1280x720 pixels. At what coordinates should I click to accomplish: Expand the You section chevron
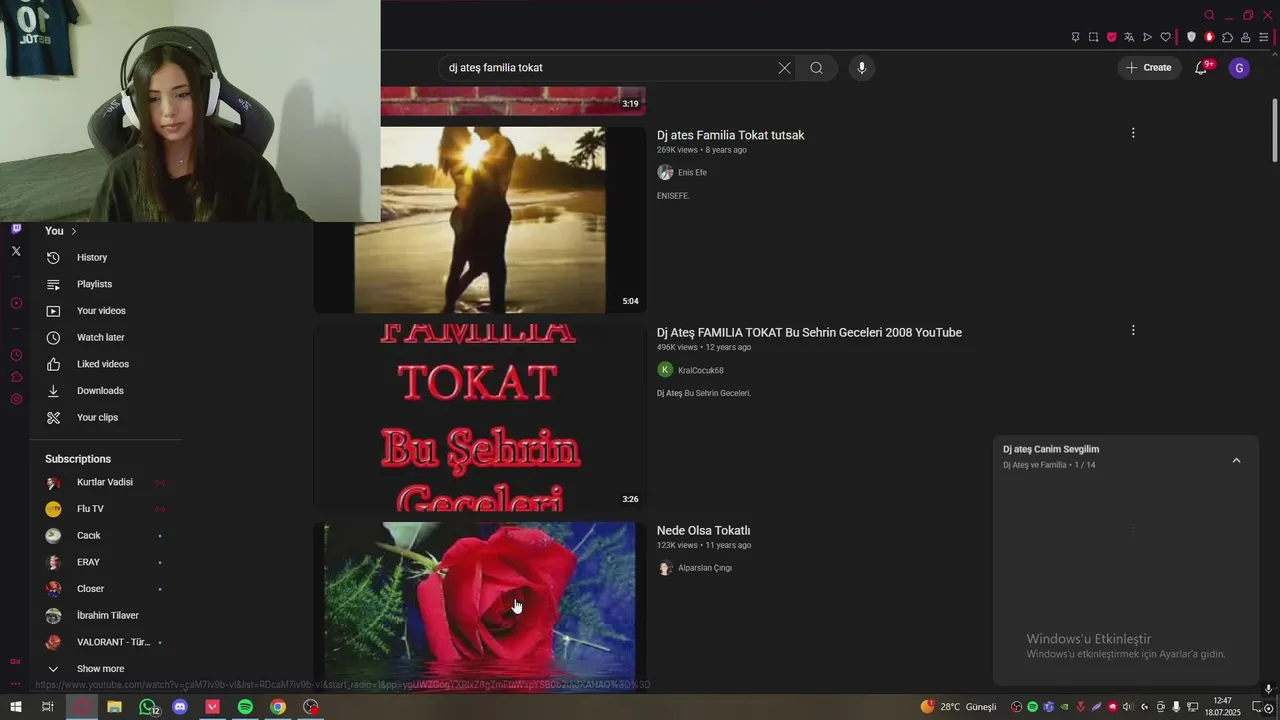point(73,231)
